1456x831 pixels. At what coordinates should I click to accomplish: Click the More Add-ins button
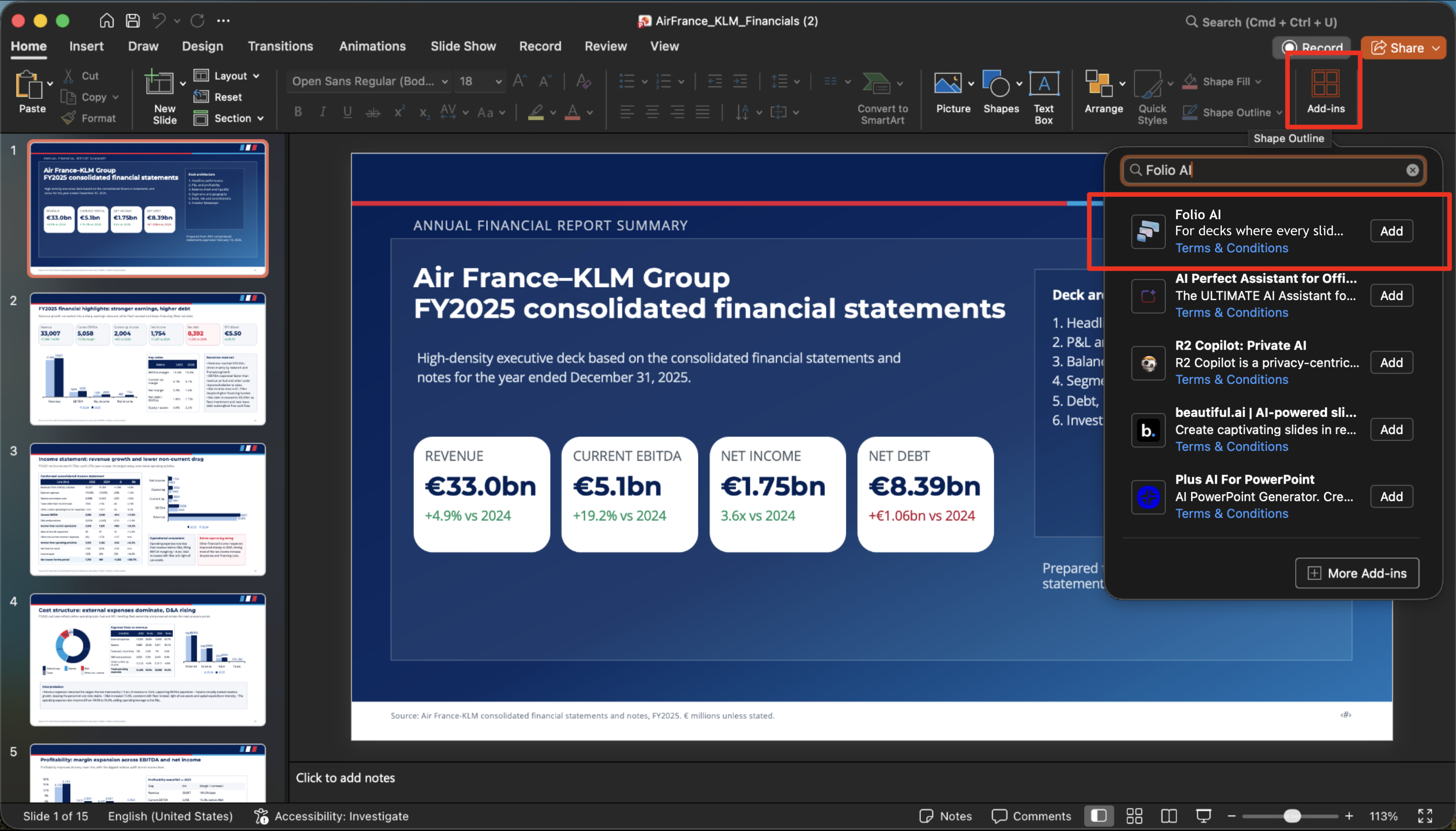pos(1357,573)
